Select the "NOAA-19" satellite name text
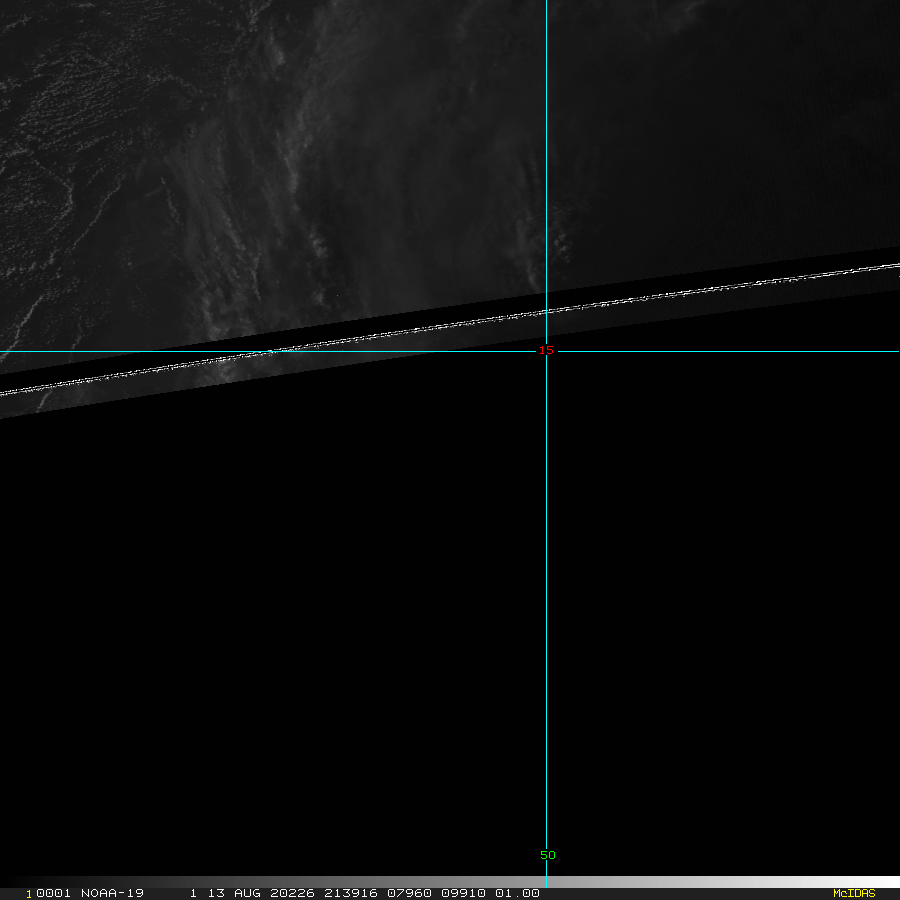Image resolution: width=900 pixels, height=900 pixels. pos(112,893)
